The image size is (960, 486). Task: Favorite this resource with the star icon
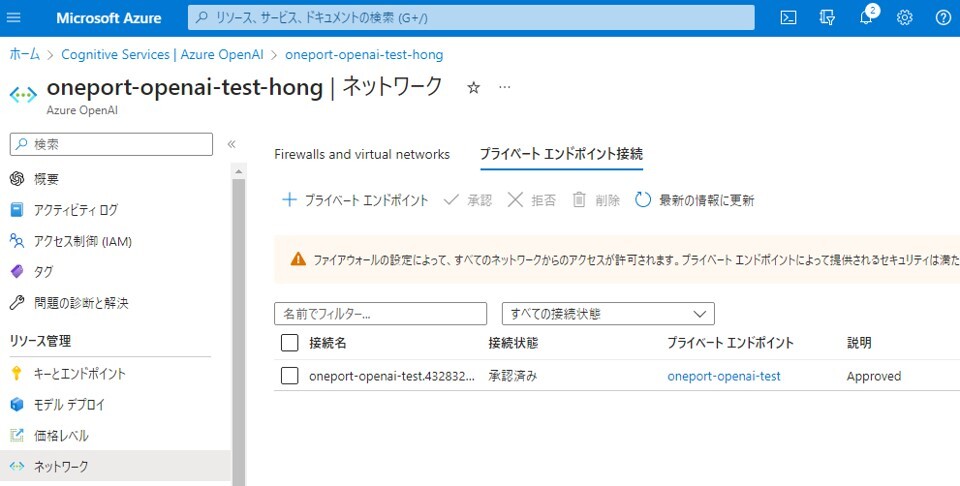[x=474, y=88]
